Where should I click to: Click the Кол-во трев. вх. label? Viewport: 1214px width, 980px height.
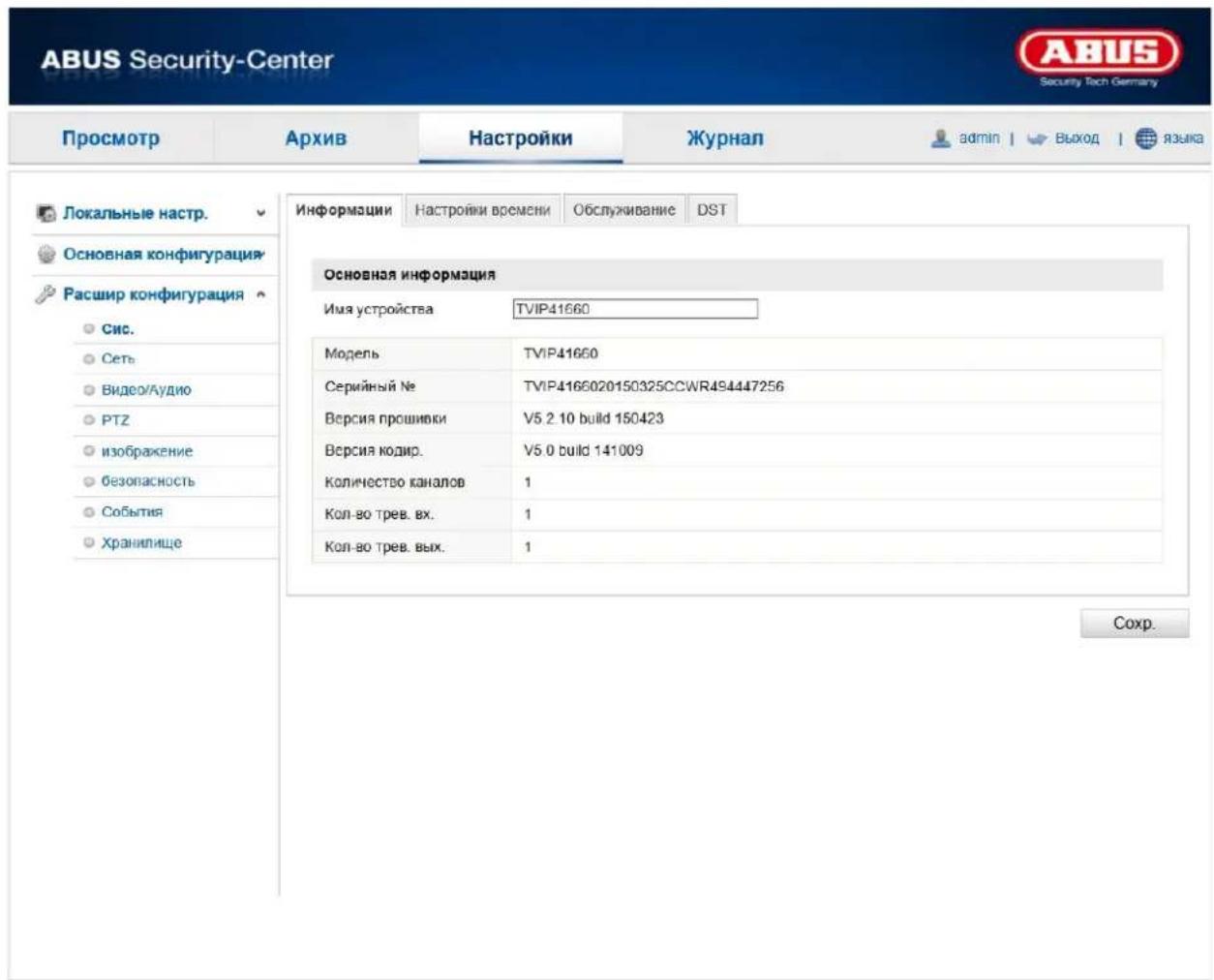click(379, 514)
